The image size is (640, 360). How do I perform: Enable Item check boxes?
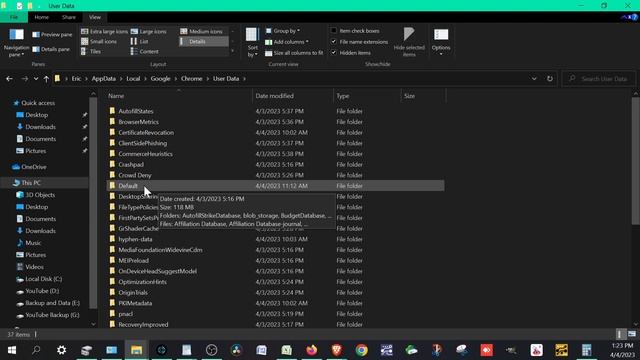pos(333,31)
